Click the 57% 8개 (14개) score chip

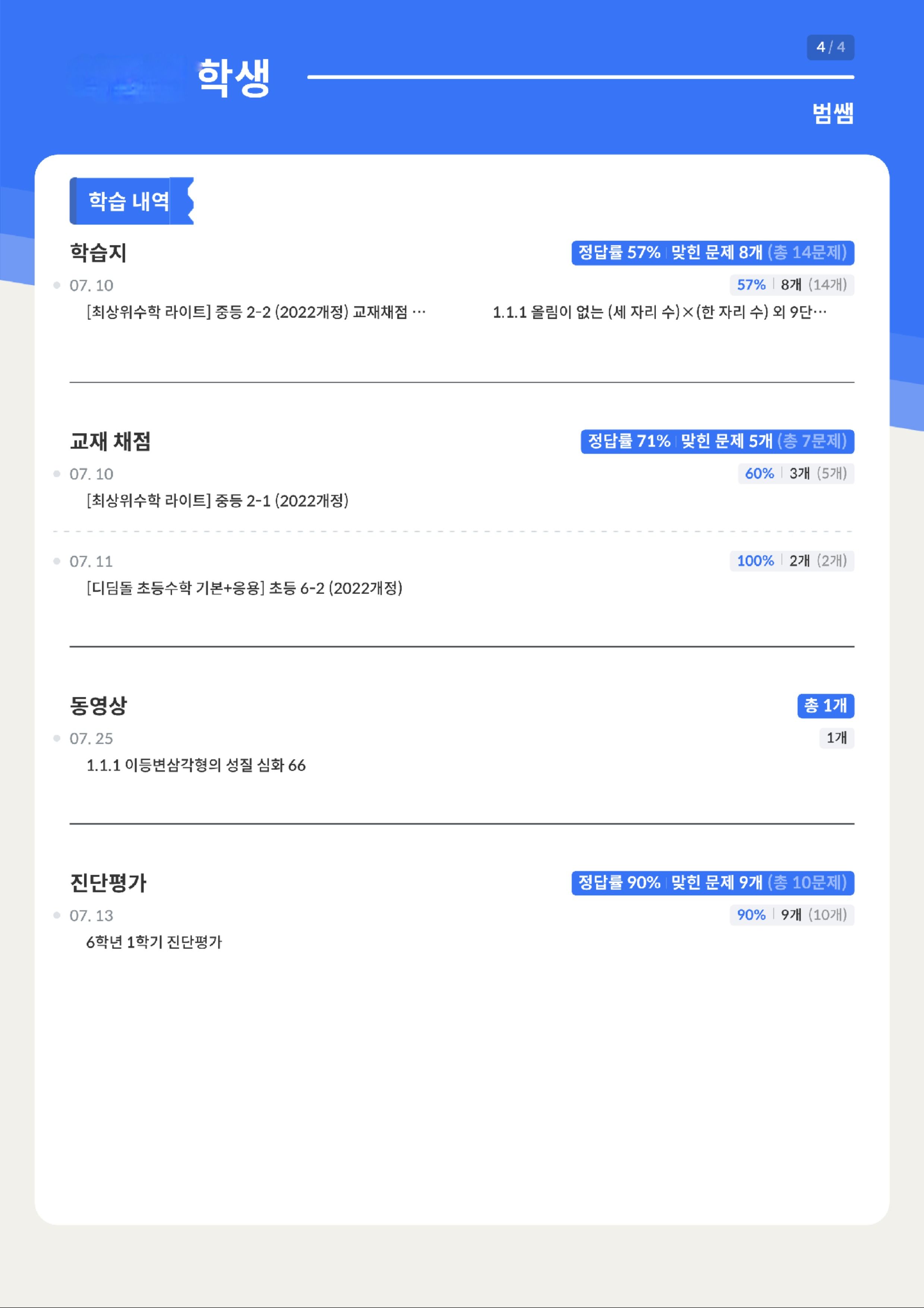792,284
